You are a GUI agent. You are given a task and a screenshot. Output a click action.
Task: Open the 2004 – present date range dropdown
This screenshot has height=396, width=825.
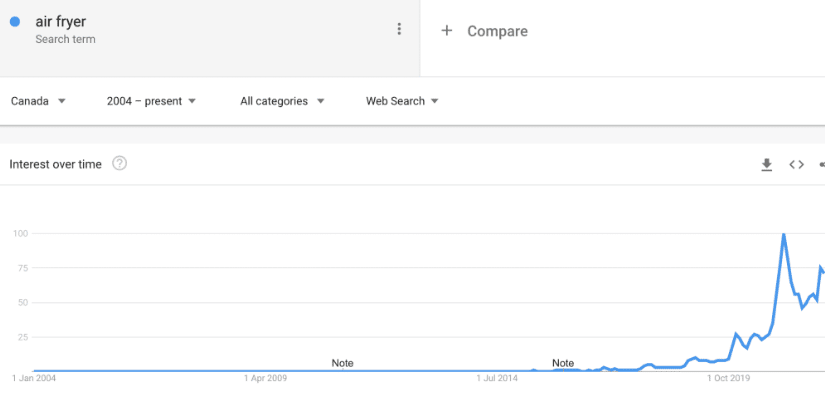(151, 101)
